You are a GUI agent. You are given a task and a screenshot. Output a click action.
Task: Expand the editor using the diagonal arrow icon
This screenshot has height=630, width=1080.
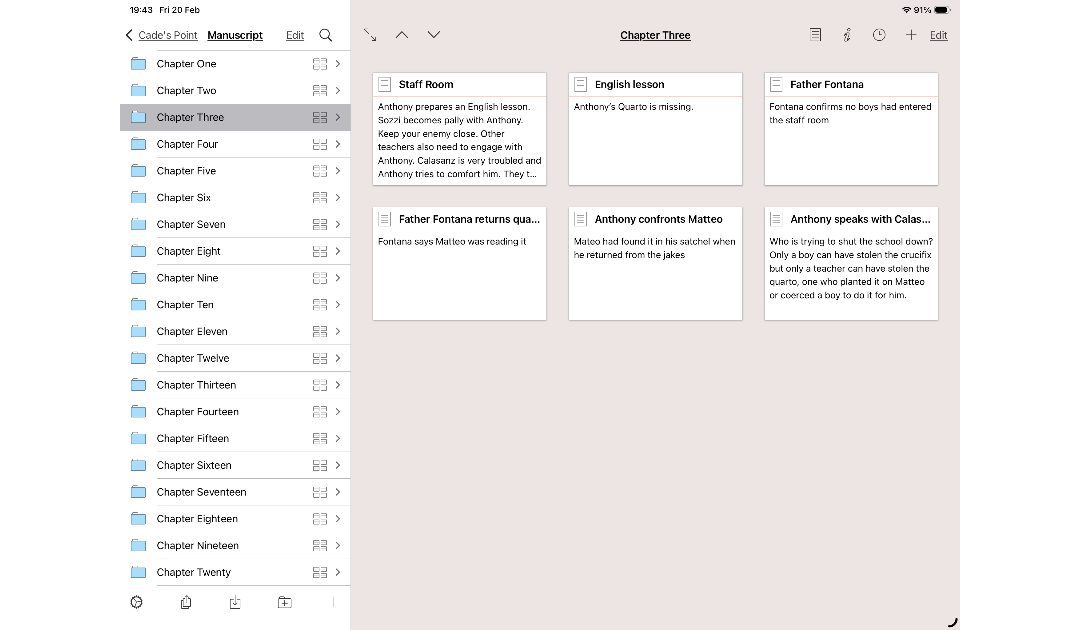coord(370,34)
